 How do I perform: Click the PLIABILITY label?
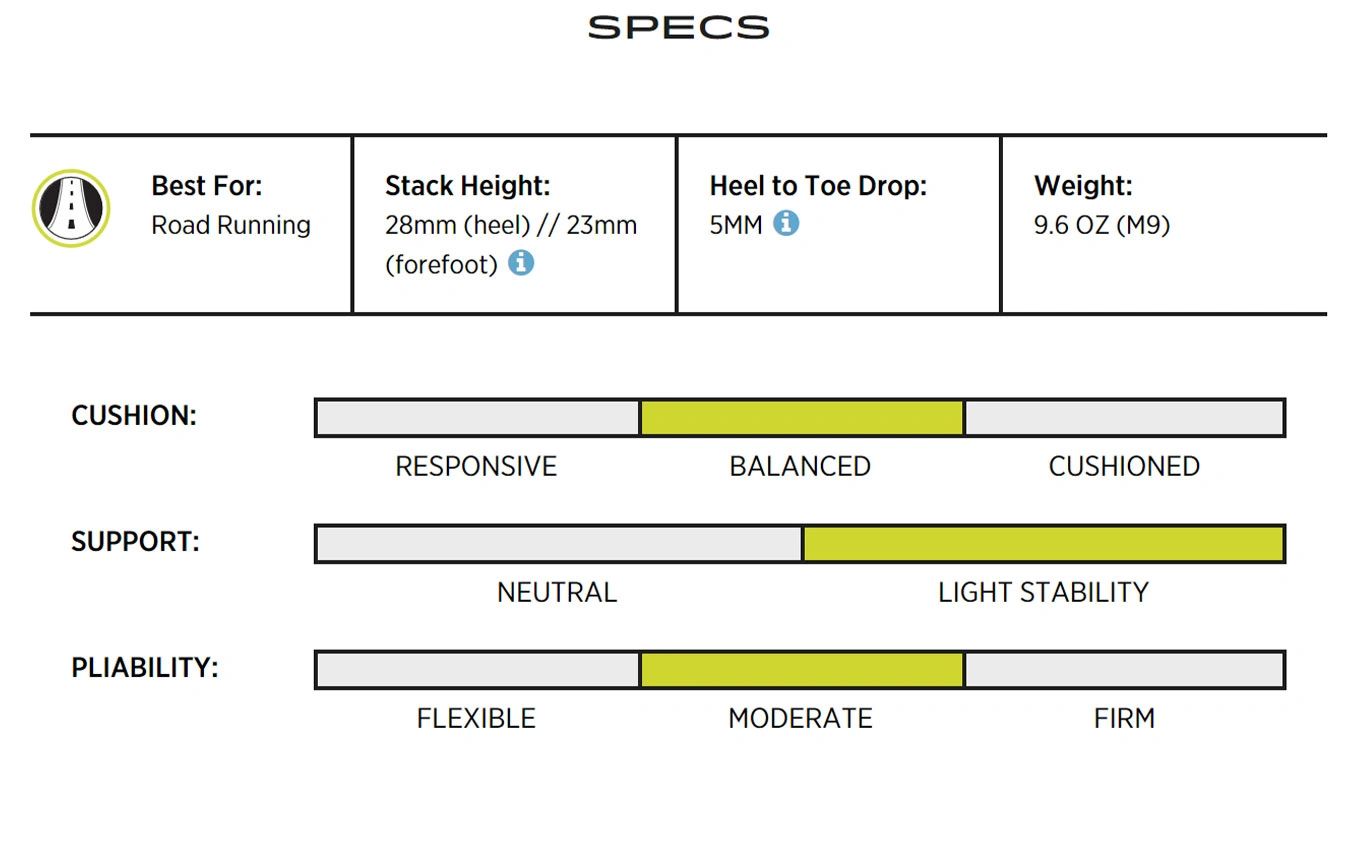click(145, 668)
